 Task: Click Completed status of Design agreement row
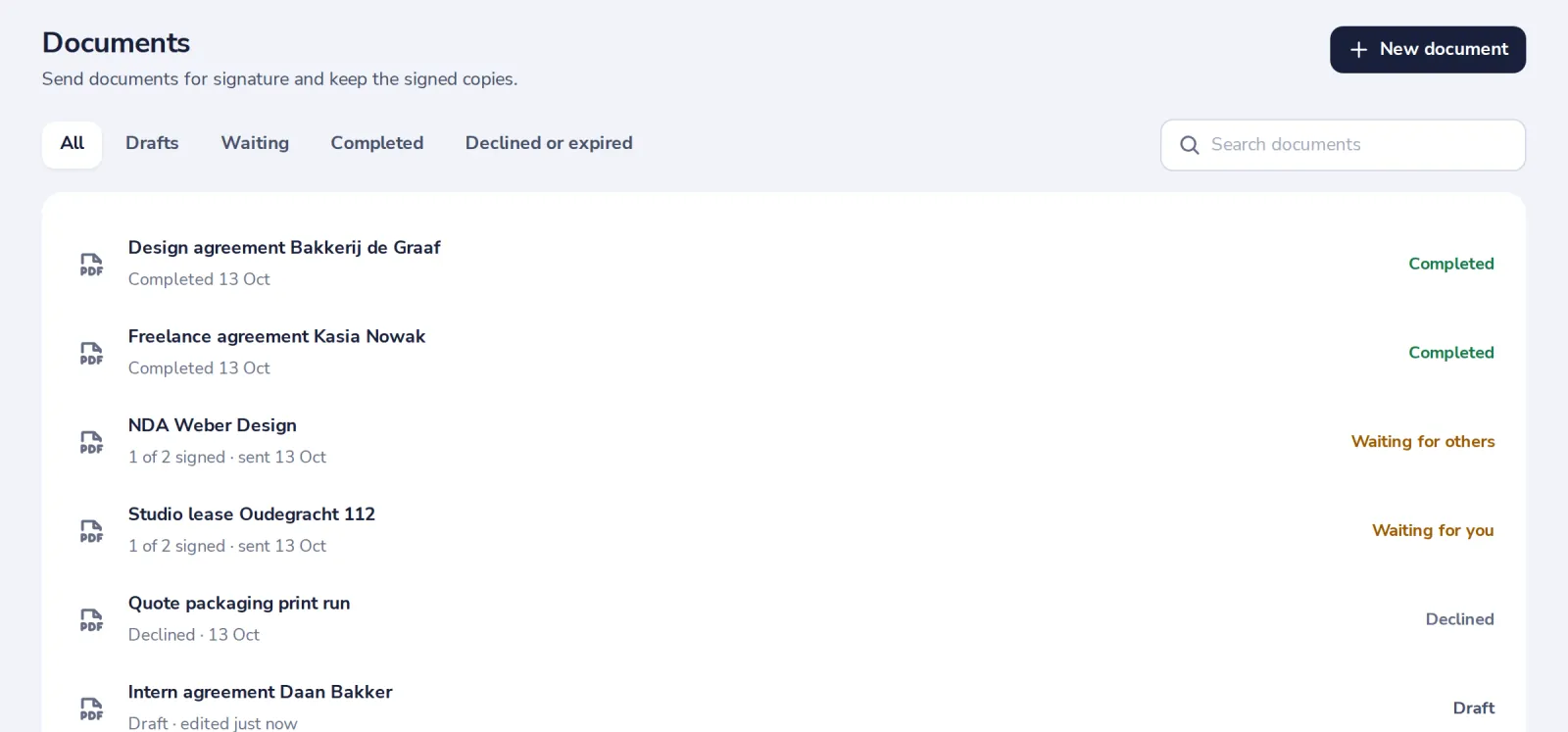tap(1451, 264)
